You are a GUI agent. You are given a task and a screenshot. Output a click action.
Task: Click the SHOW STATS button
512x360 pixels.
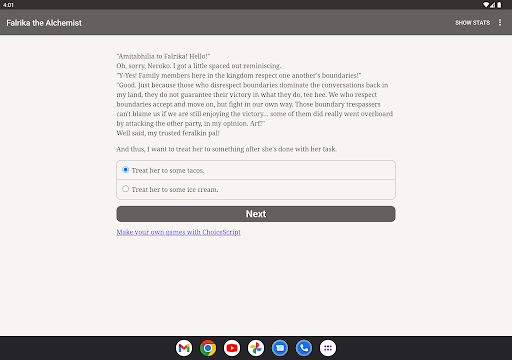pyautogui.click(x=473, y=23)
